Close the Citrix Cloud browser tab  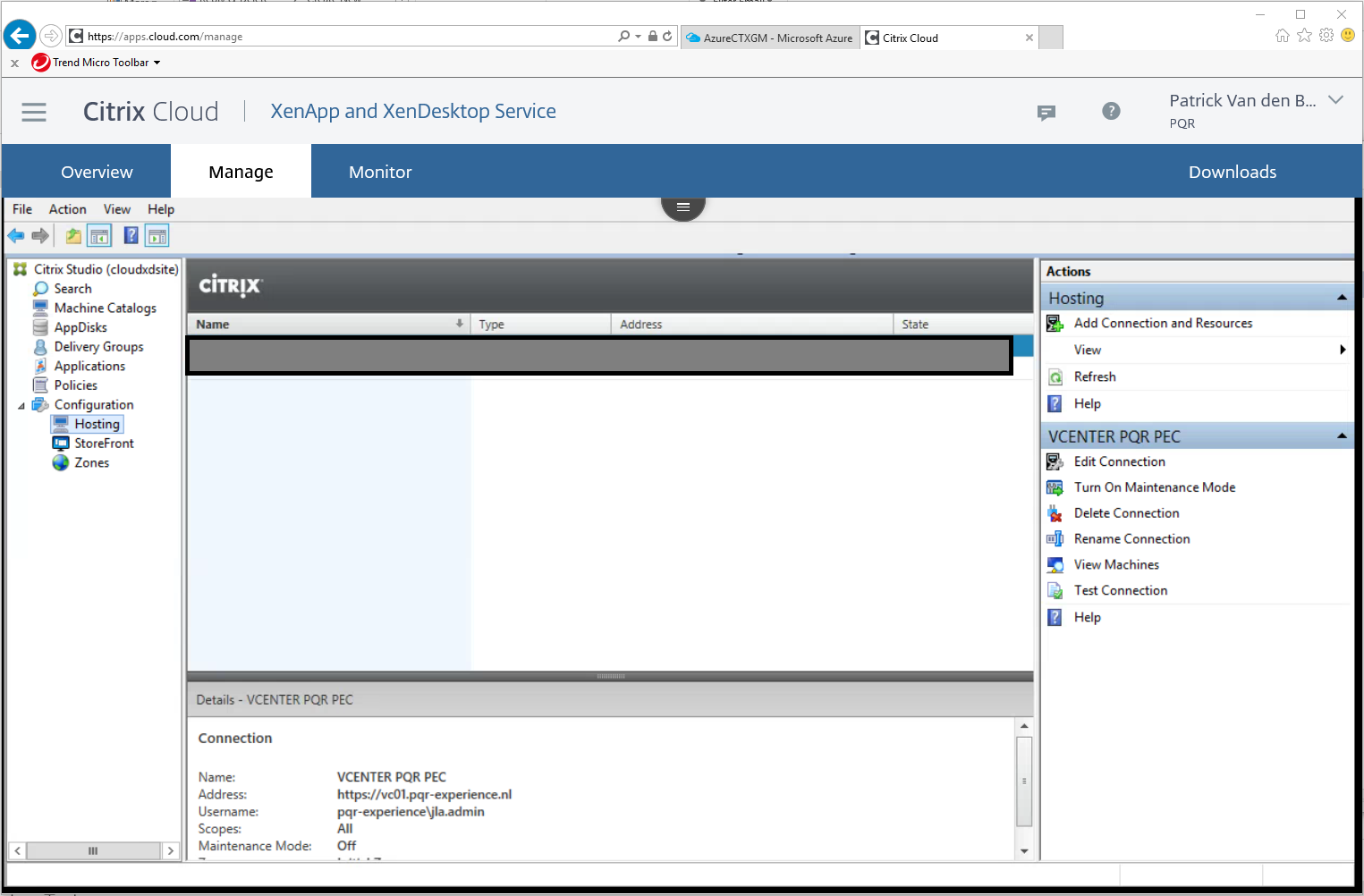click(1029, 38)
